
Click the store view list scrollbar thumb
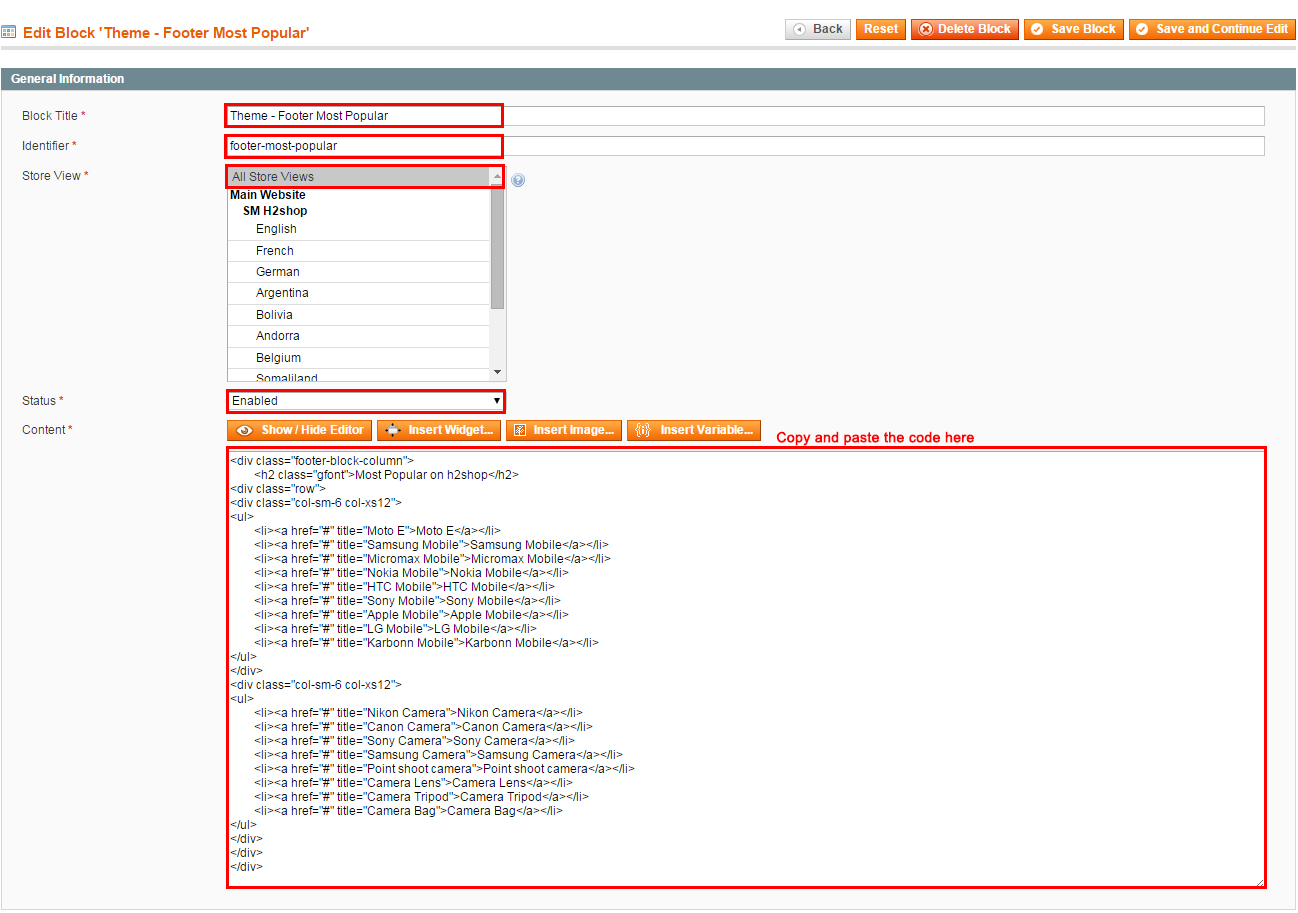[498, 247]
